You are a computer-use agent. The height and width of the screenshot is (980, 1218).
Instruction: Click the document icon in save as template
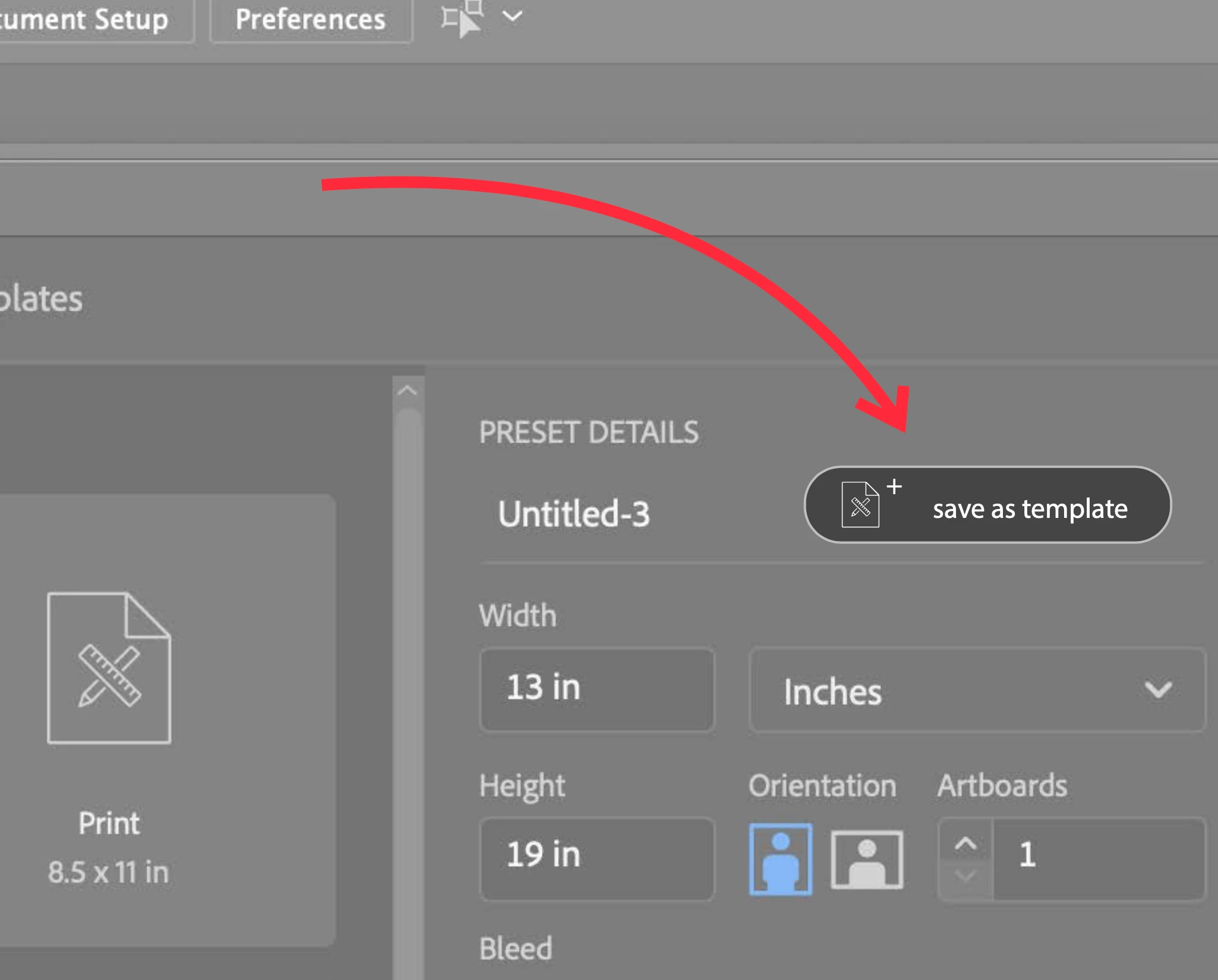coord(860,505)
